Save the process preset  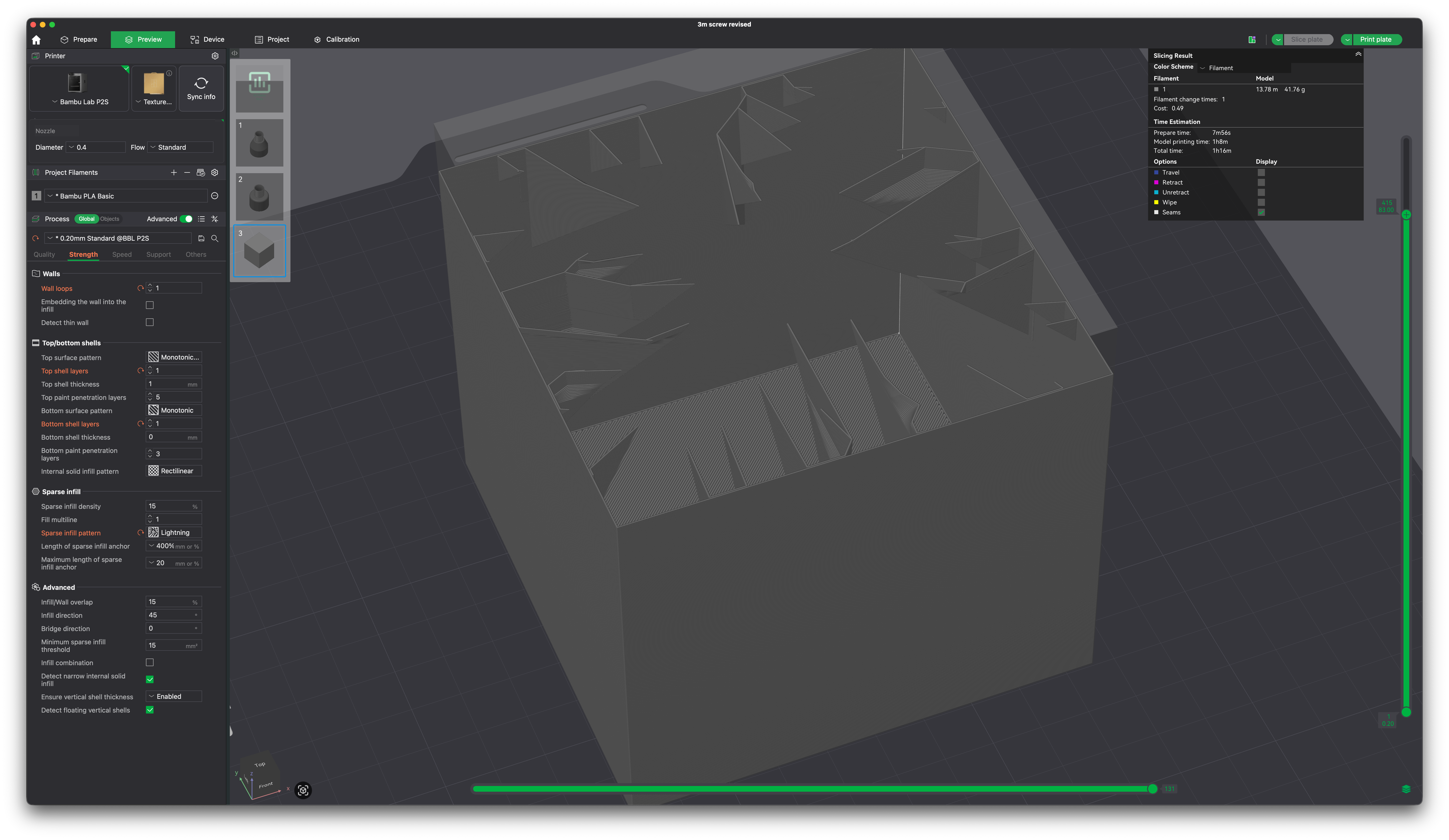point(201,238)
